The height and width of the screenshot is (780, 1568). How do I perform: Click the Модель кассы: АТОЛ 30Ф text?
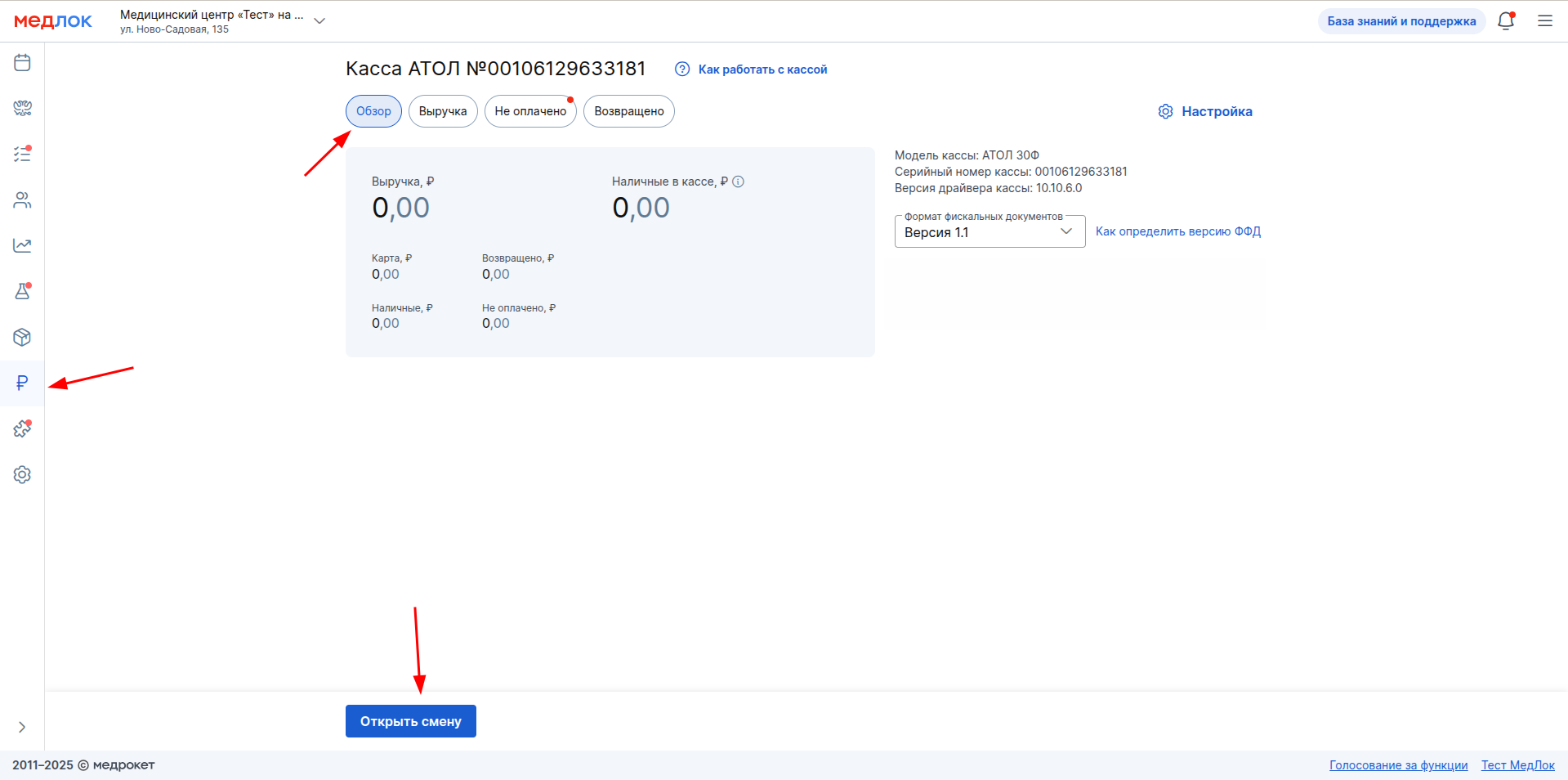tap(967, 155)
